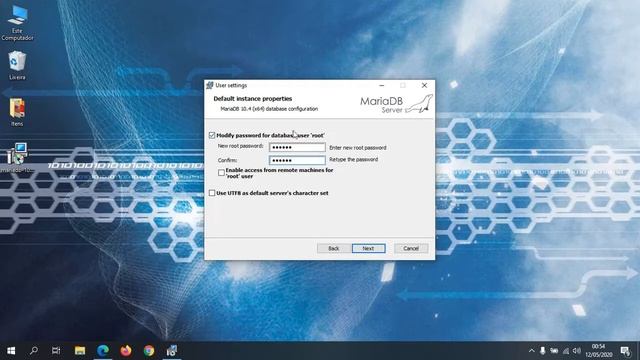Click the User settings title bar icon

[x=210, y=85]
